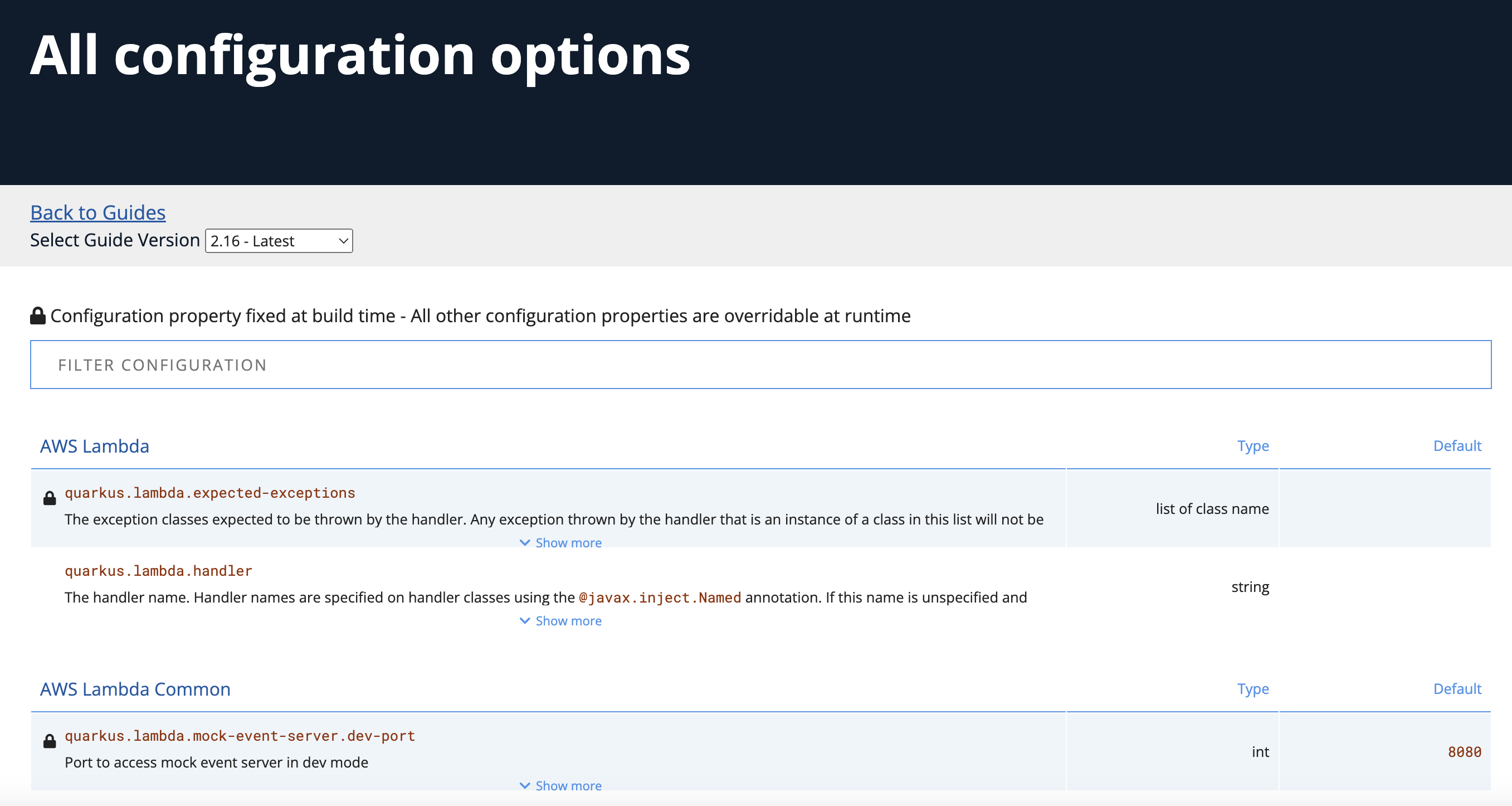Click quarkus.lambda.handler property name
Viewport: 1512px width, 806px height.
pos(158,570)
